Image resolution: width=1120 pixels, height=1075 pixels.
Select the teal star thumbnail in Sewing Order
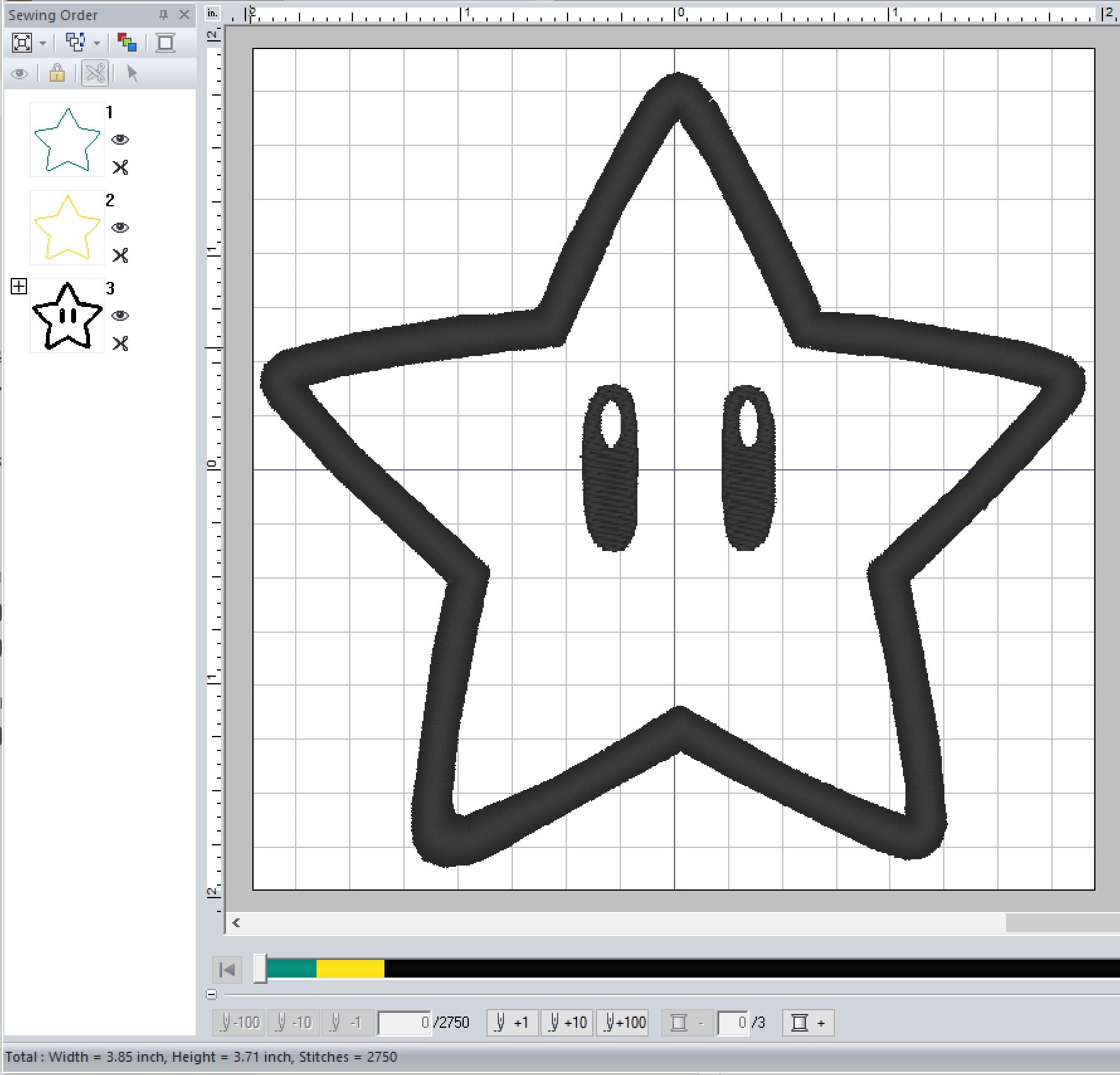coord(67,140)
